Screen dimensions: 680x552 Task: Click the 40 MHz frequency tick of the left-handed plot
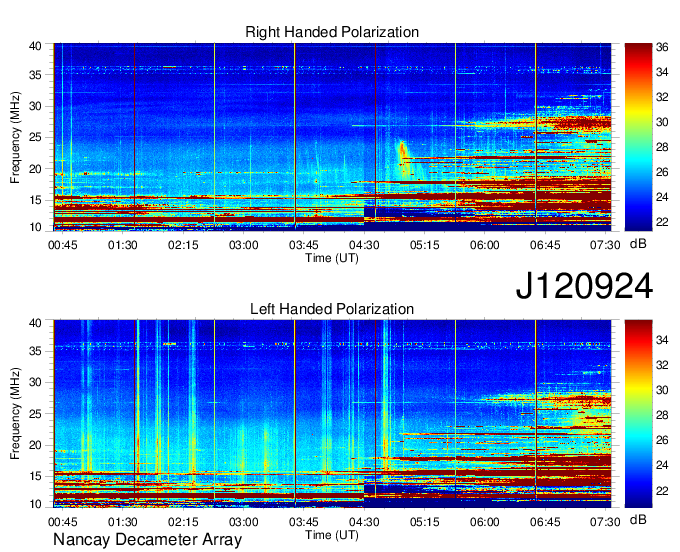pyautogui.click(x=35, y=323)
